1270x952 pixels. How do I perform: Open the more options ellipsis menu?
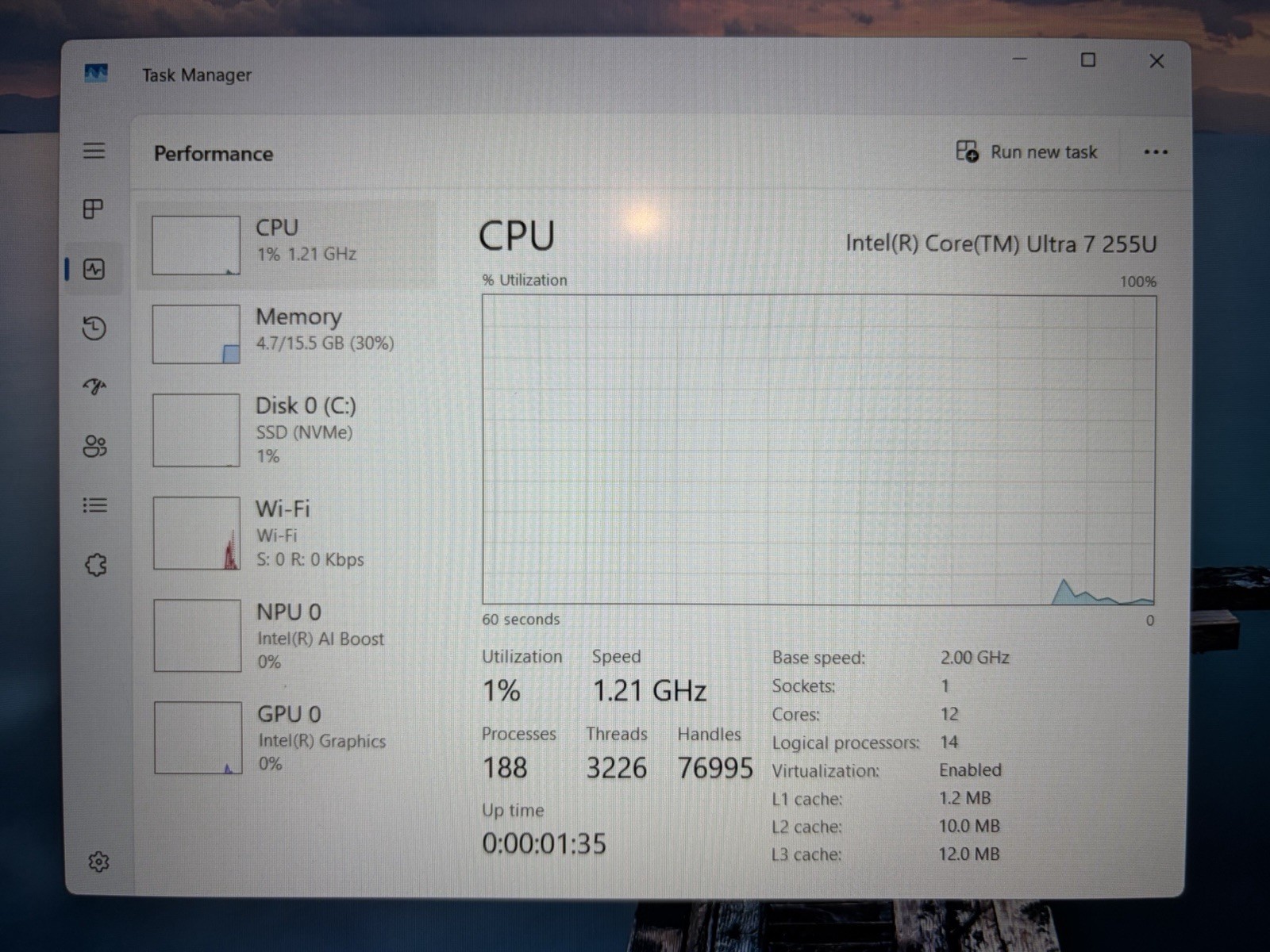pyautogui.click(x=1156, y=152)
